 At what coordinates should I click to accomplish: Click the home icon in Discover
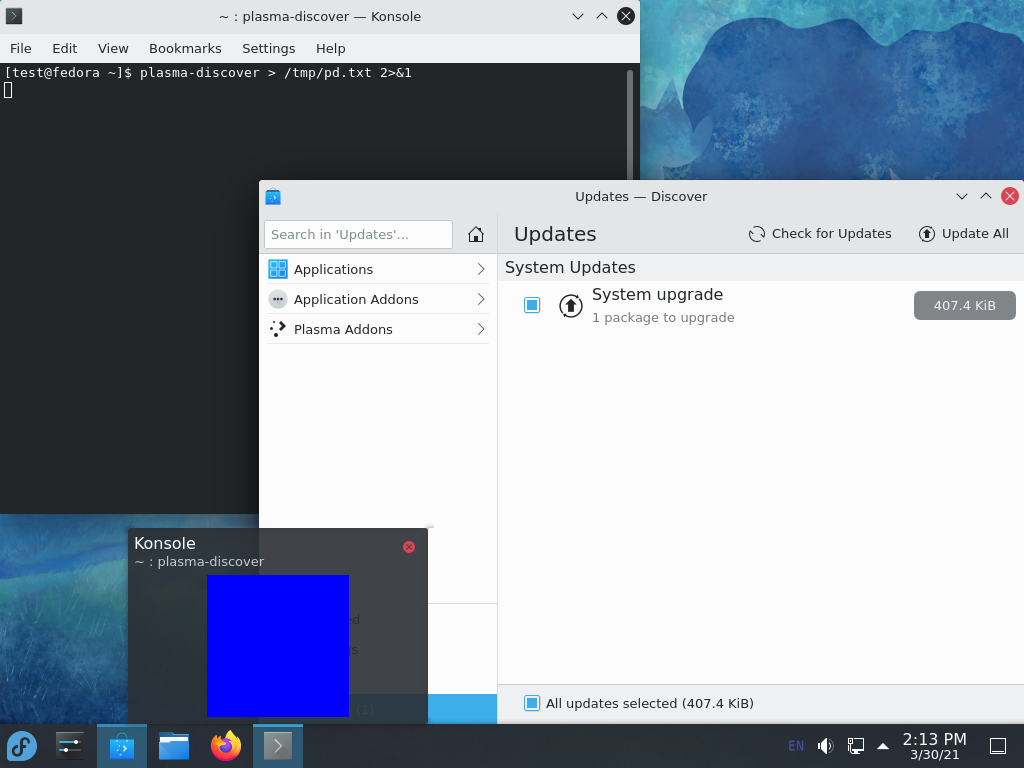pos(476,234)
